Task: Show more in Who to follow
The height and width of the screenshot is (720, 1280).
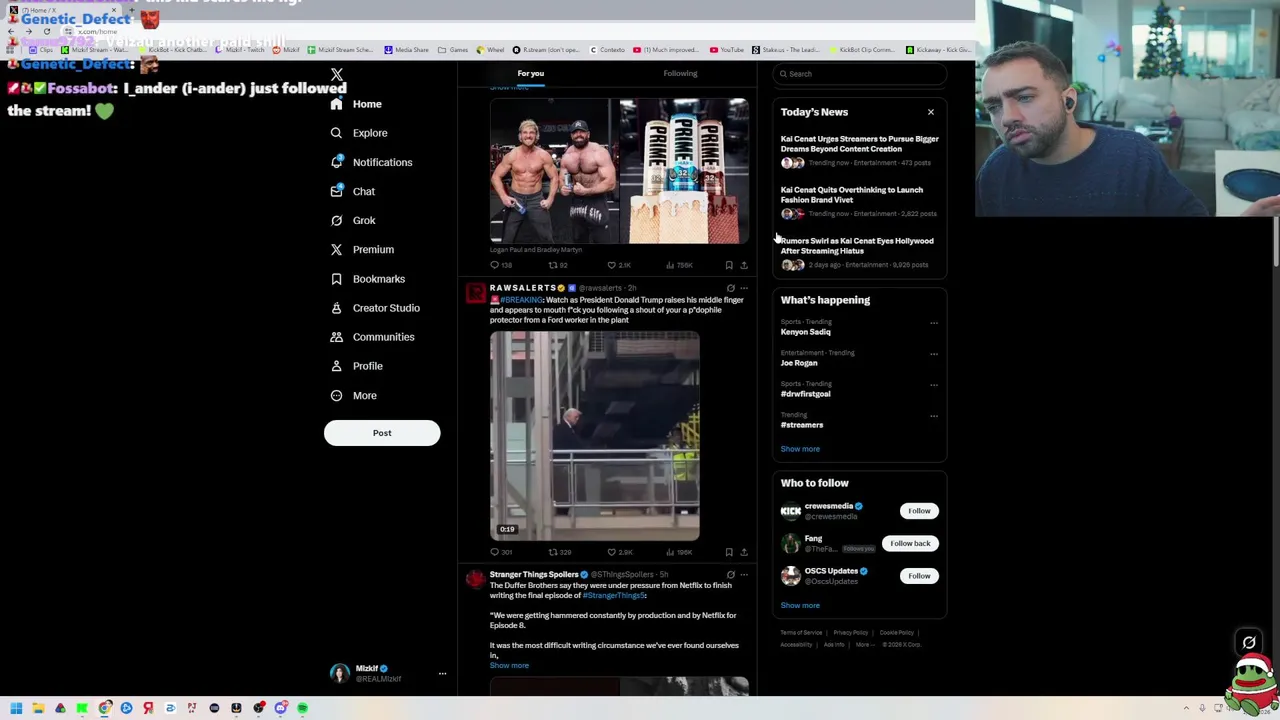Action: tap(800, 606)
